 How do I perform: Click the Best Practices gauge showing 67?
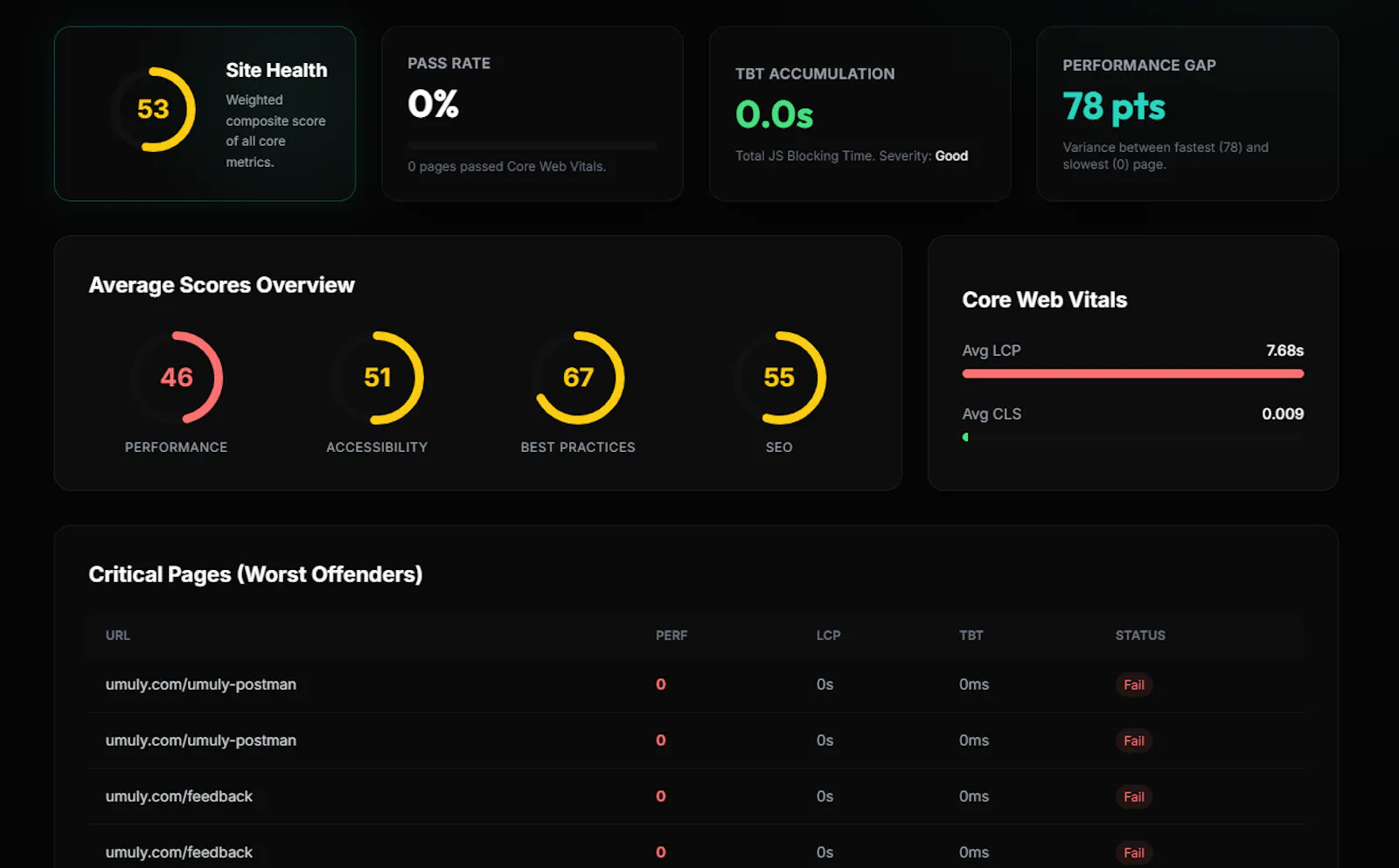(x=578, y=378)
